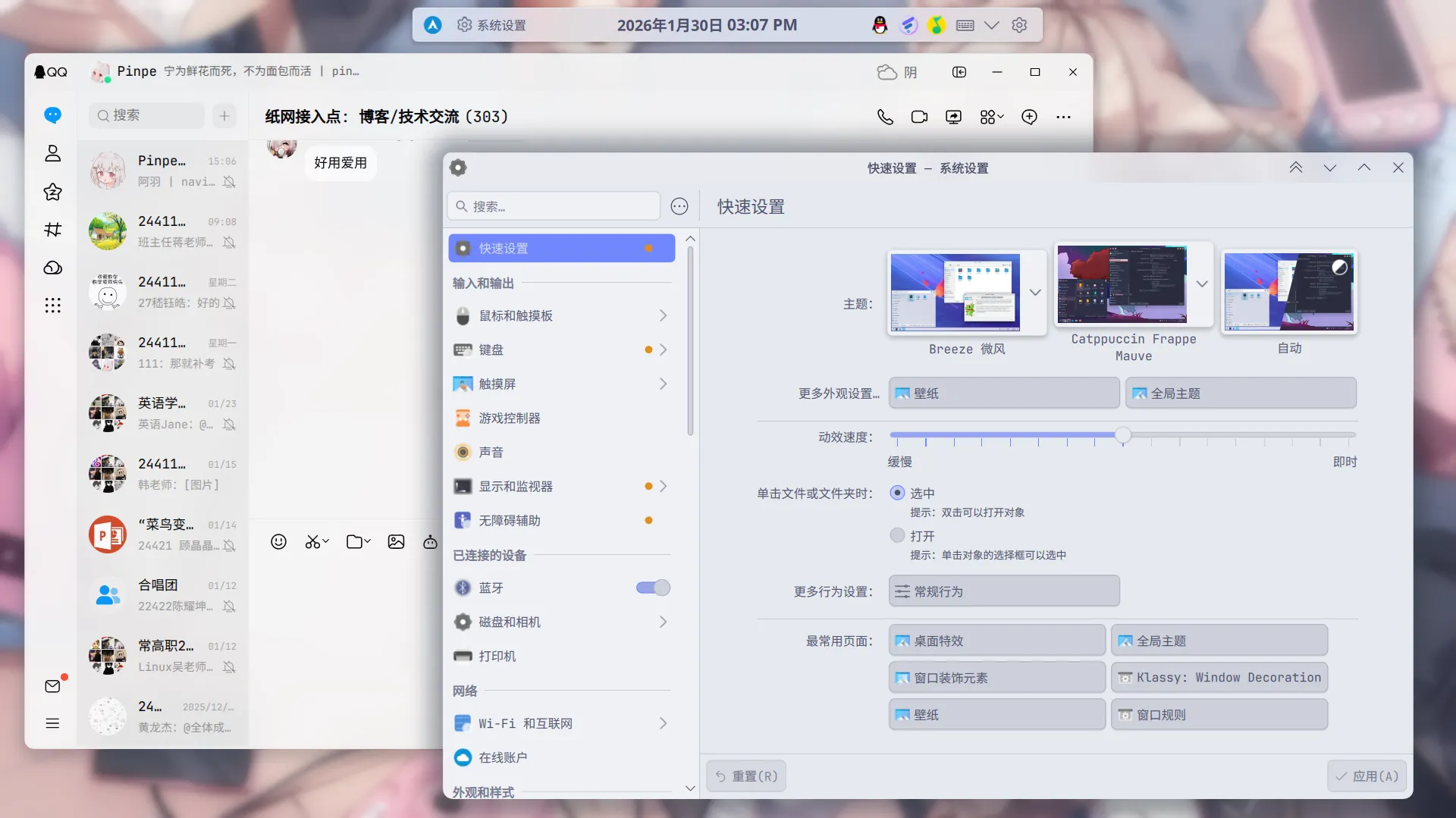Toggle the 蓝牙 Bluetooth switch

pos(653,588)
